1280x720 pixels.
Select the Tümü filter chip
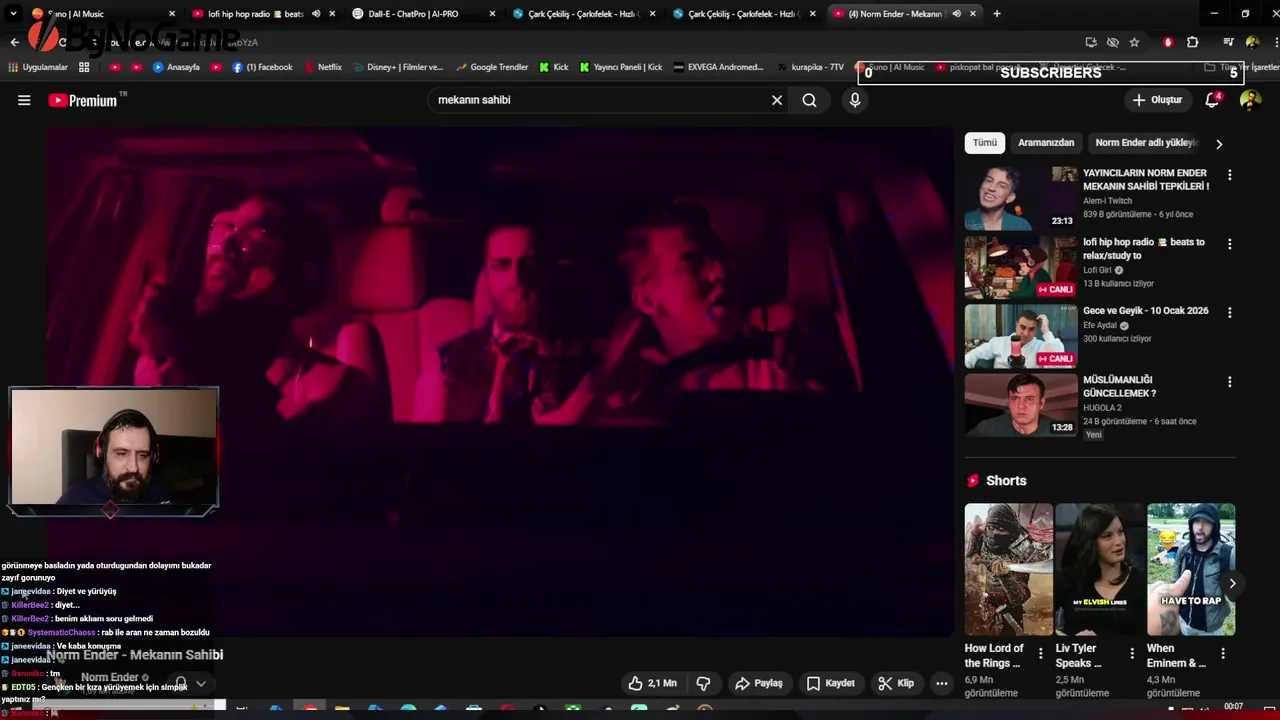coord(985,143)
